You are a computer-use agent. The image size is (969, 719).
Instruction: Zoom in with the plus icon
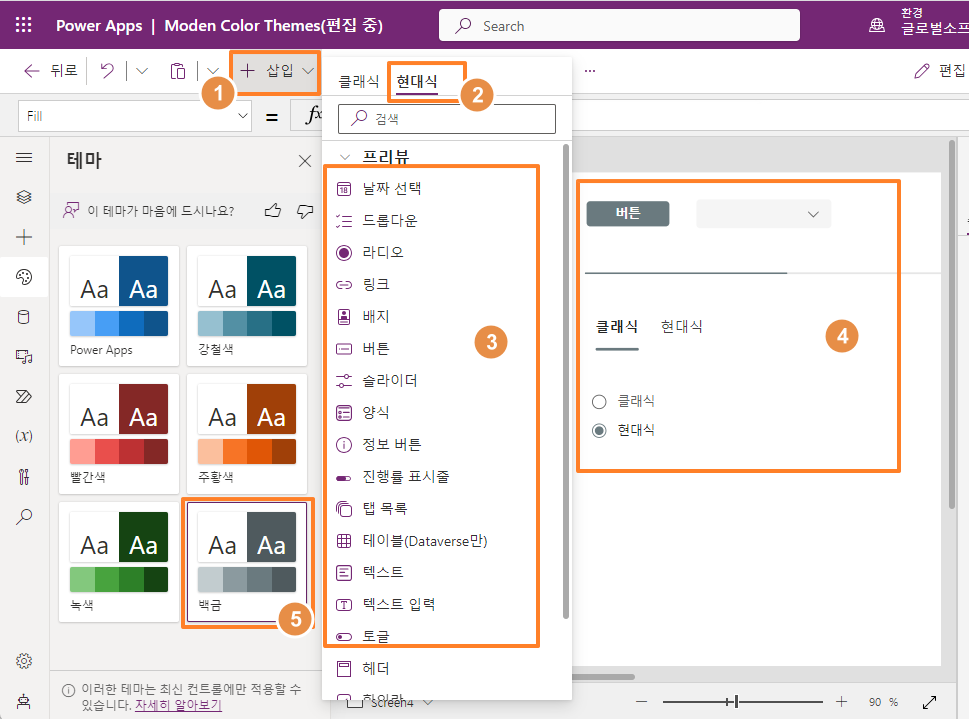click(841, 702)
